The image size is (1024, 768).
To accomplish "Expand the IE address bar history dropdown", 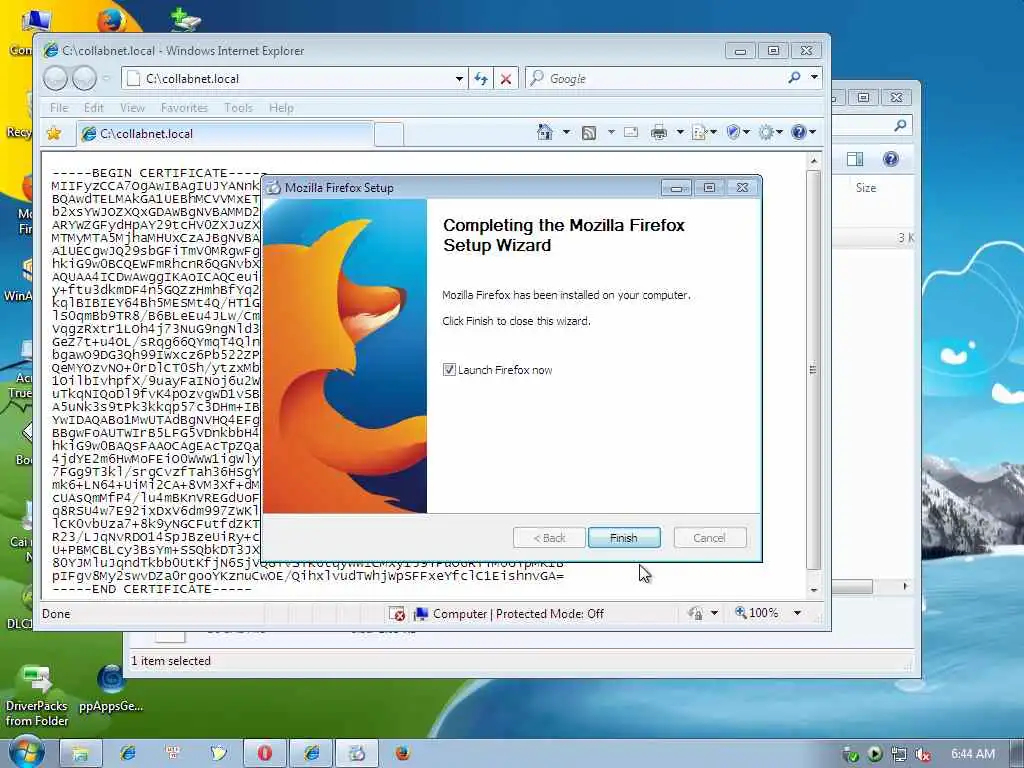I will pyautogui.click(x=459, y=79).
